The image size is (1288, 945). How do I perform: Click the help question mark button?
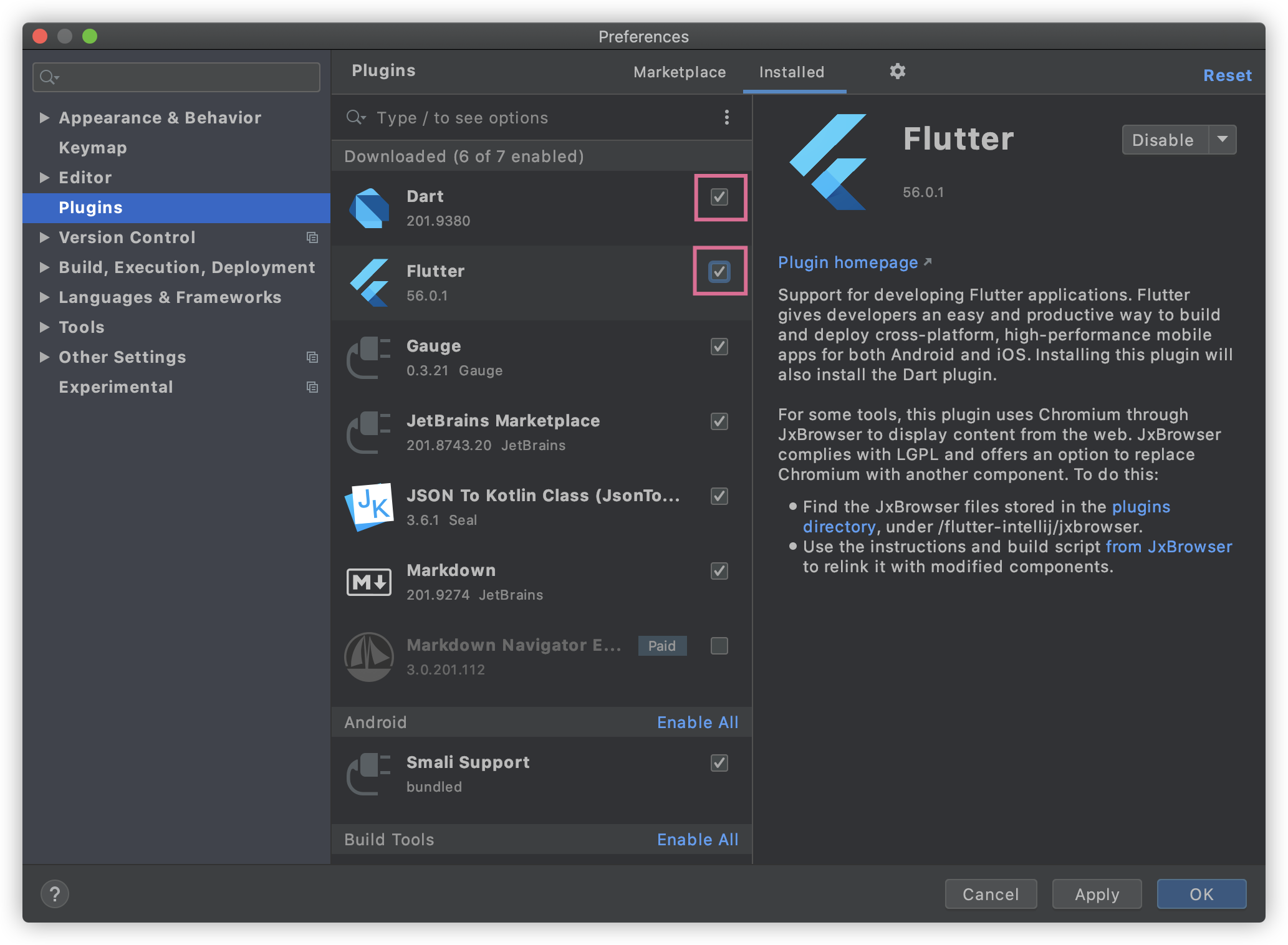(x=55, y=894)
